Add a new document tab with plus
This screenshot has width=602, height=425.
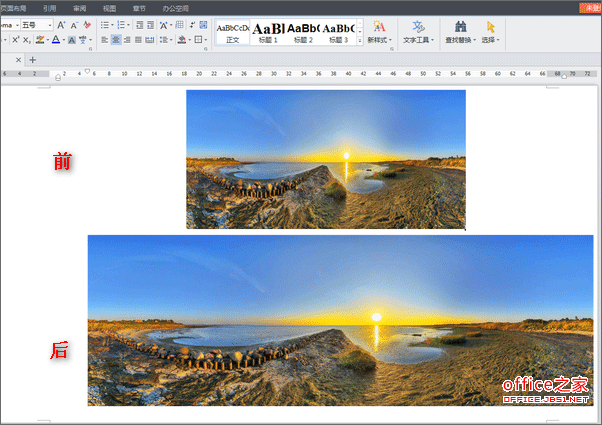[33, 60]
